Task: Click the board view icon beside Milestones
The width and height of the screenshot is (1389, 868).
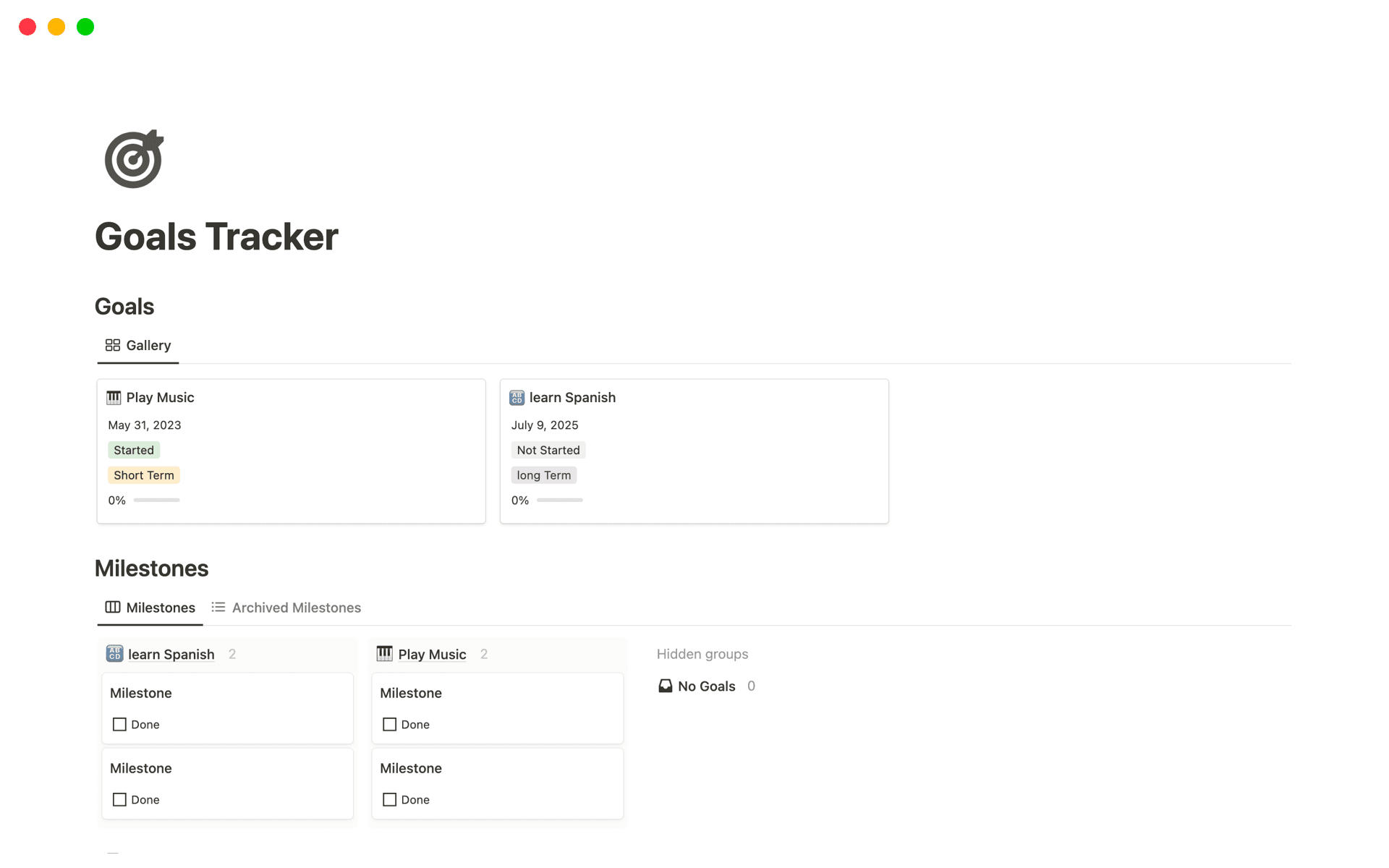Action: (x=113, y=608)
